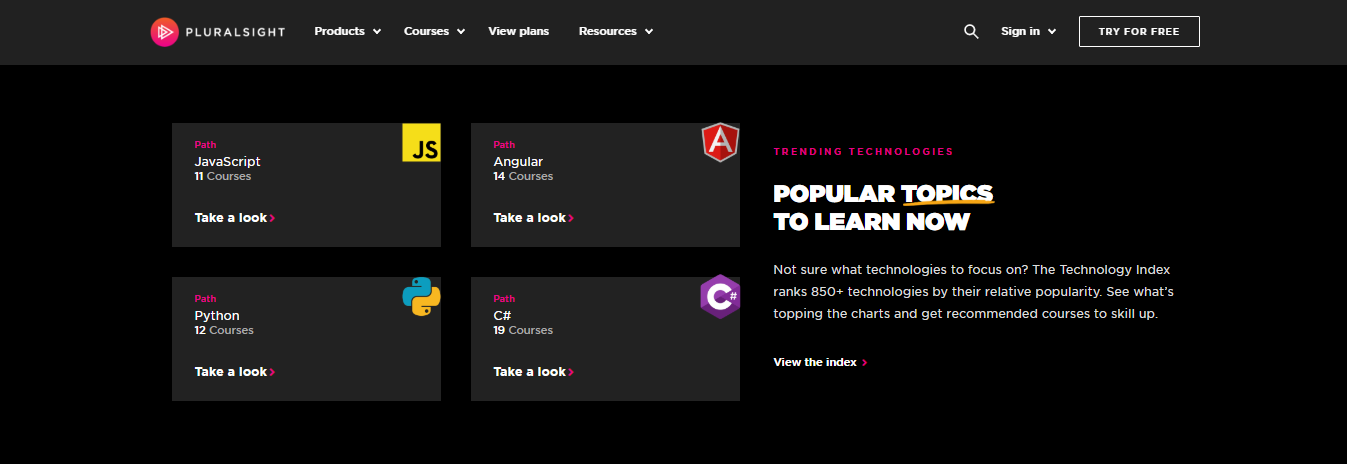Go to View plans
1347x464 pixels.
(518, 31)
